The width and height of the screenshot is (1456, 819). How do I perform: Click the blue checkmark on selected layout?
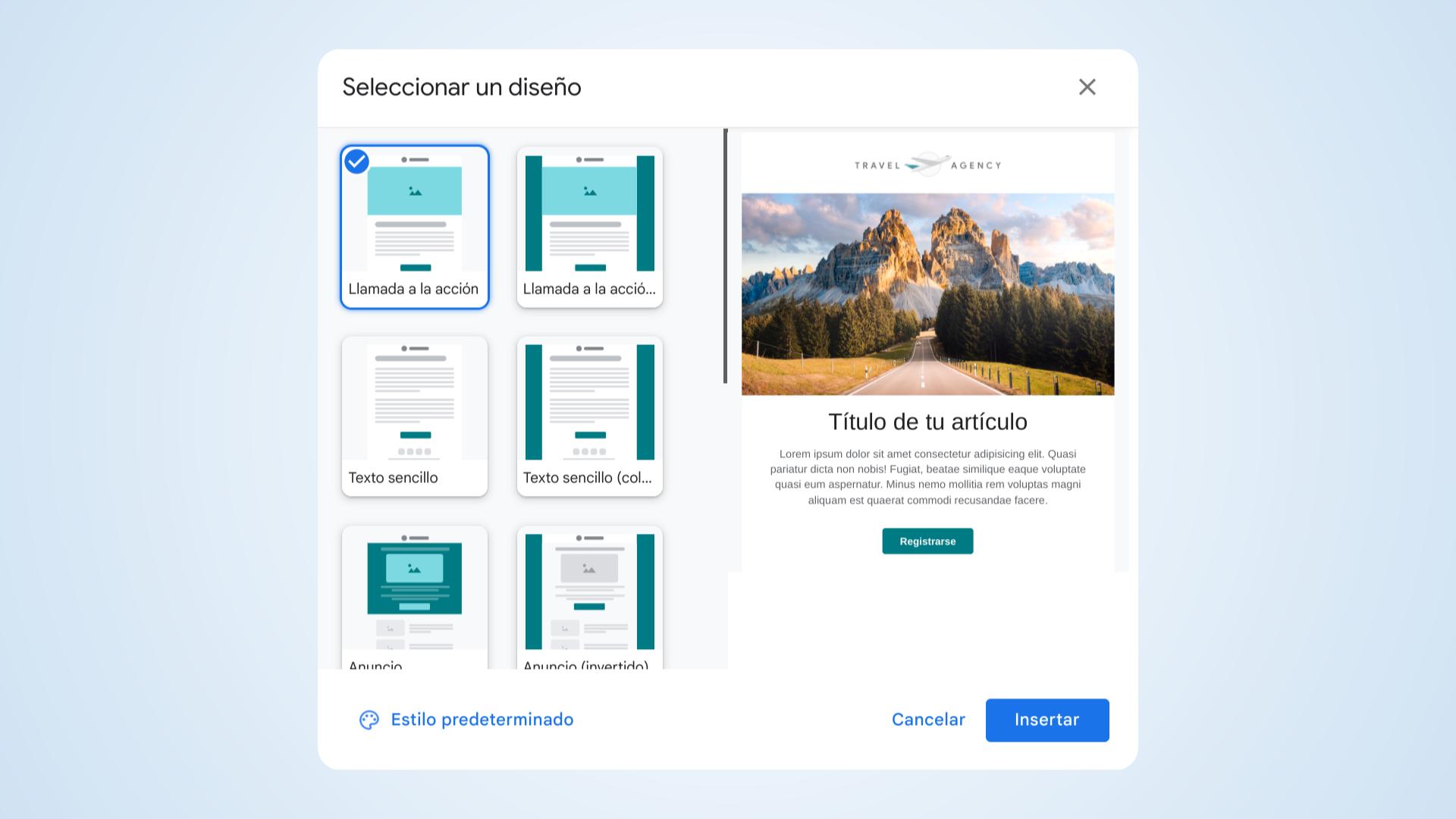coord(356,162)
